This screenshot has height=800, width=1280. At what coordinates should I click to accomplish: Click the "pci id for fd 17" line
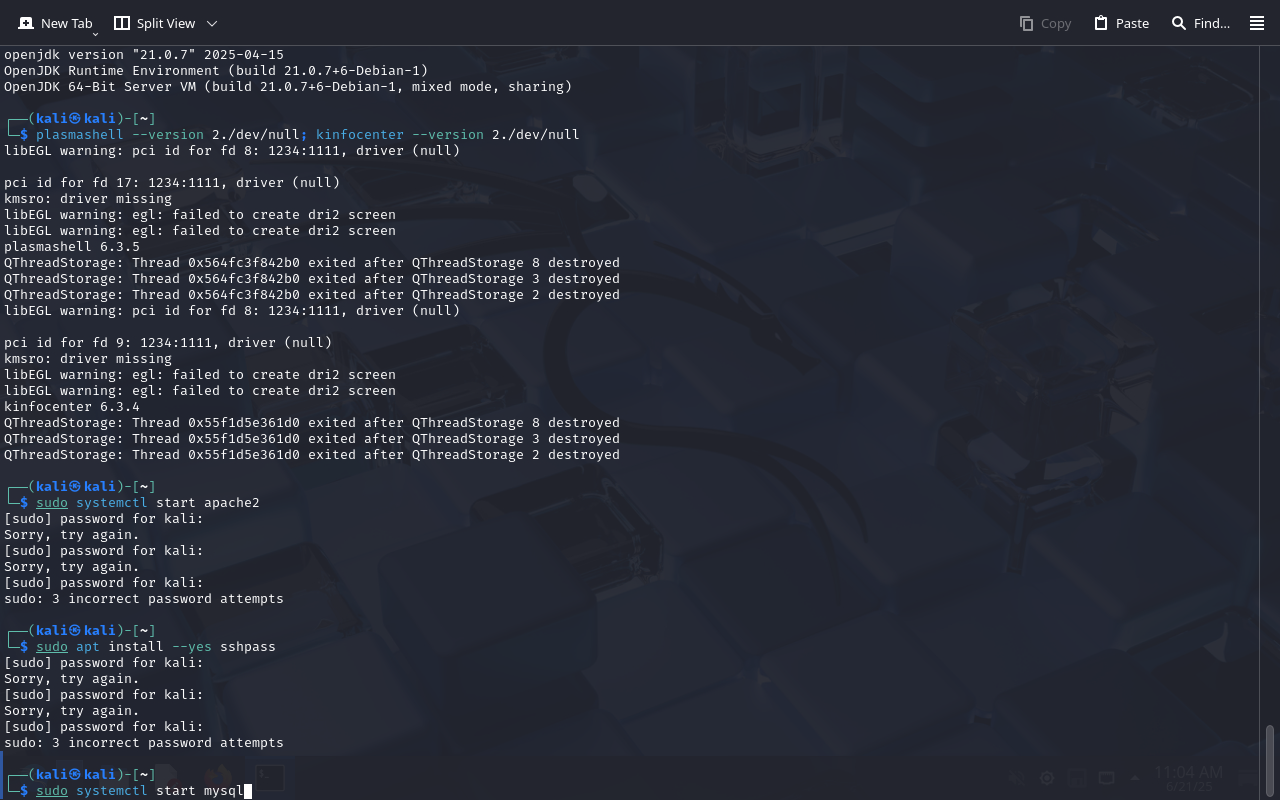click(172, 183)
